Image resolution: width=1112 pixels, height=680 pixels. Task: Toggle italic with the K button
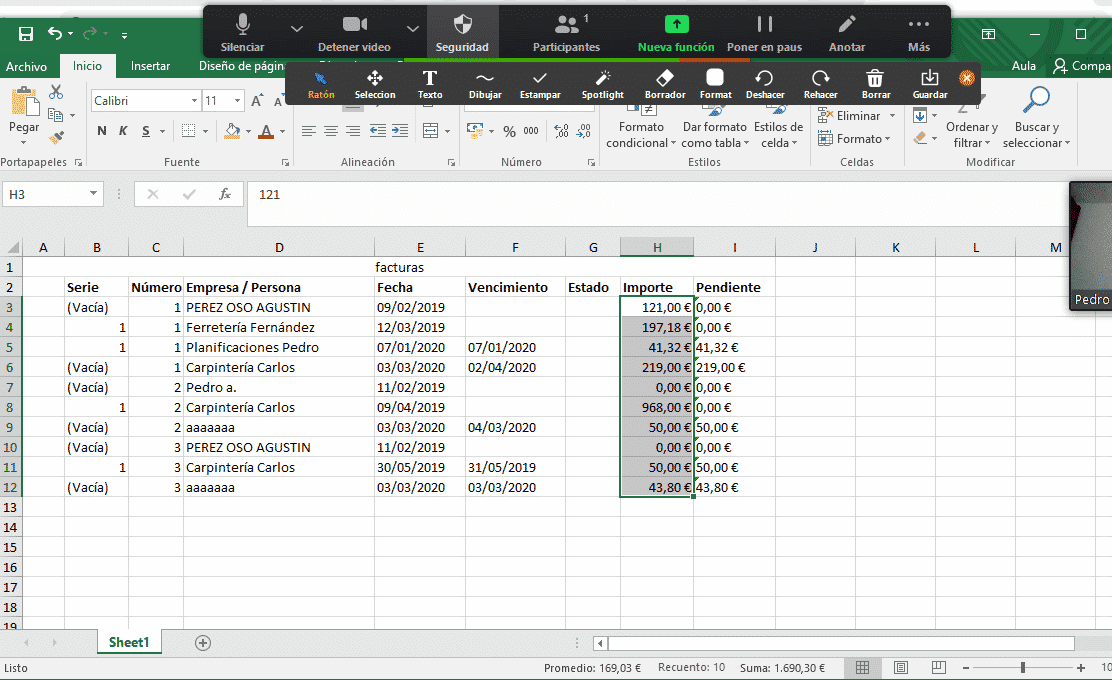click(x=123, y=131)
